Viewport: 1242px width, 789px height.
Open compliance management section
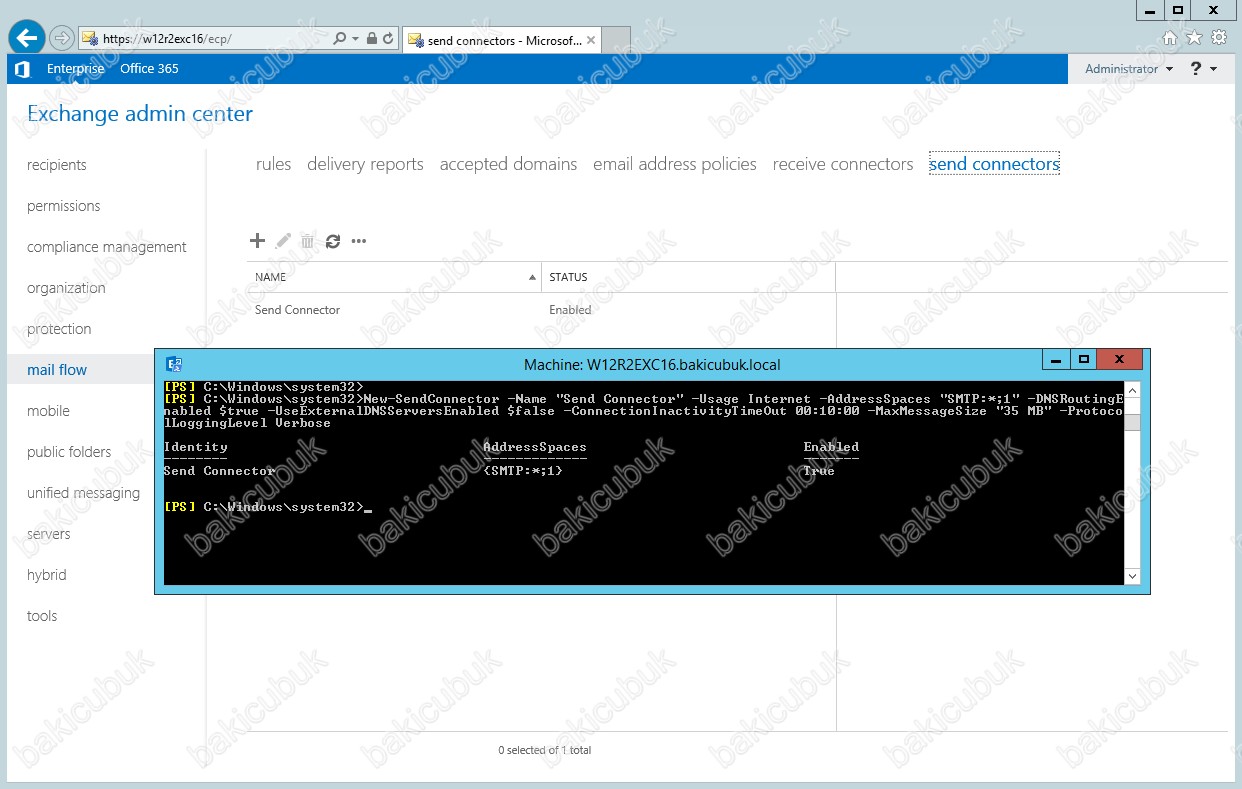click(x=107, y=247)
